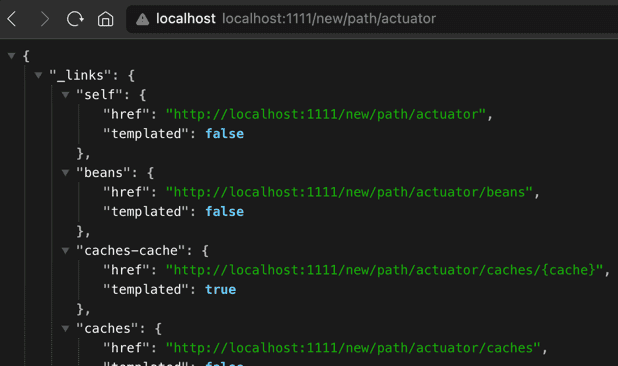Select the "caches-cache" key text
The height and width of the screenshot is (366, 618).
pos(130,251)
